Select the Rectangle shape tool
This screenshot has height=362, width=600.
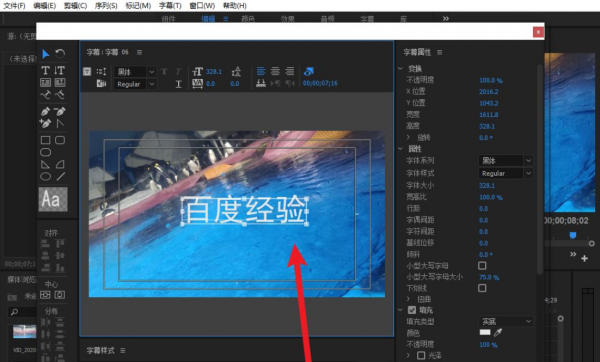click(x=45, y=140)
